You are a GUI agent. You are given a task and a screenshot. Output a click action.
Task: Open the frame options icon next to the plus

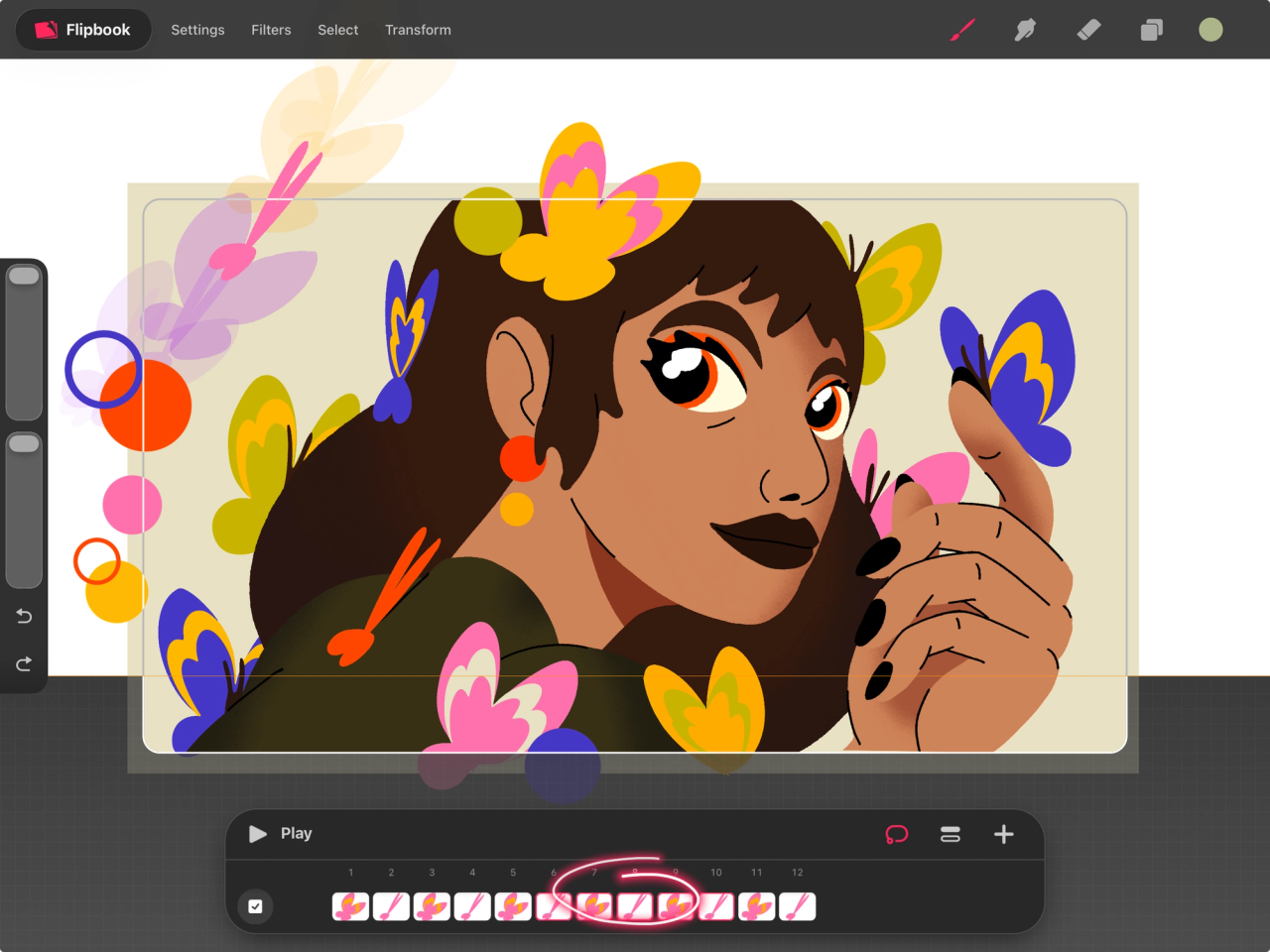(x=950, y=834)
